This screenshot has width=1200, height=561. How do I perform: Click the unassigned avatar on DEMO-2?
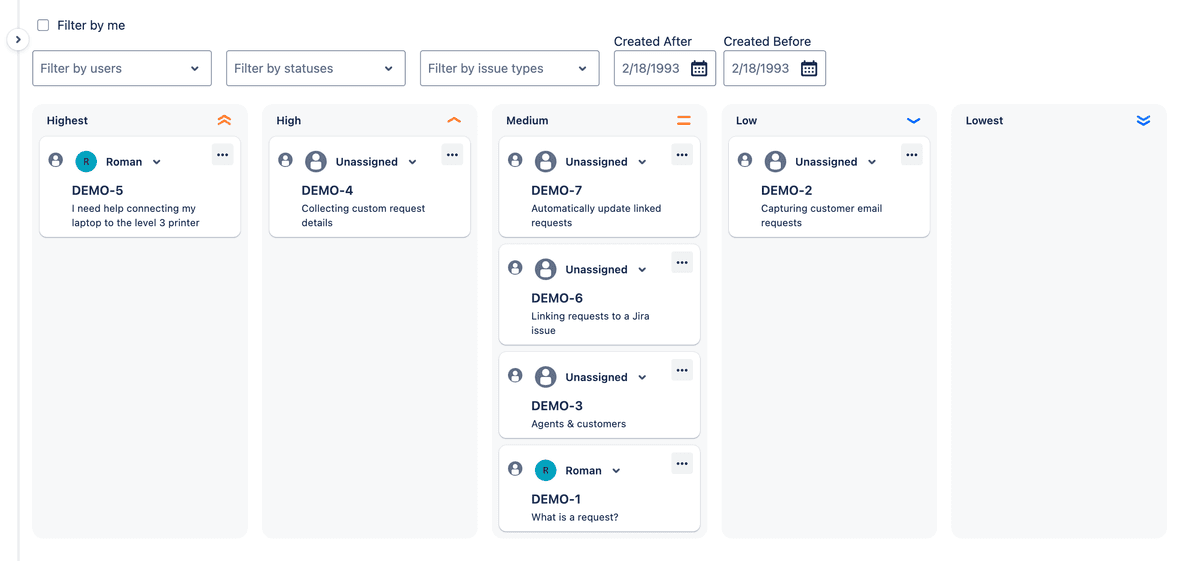[776, 162]
